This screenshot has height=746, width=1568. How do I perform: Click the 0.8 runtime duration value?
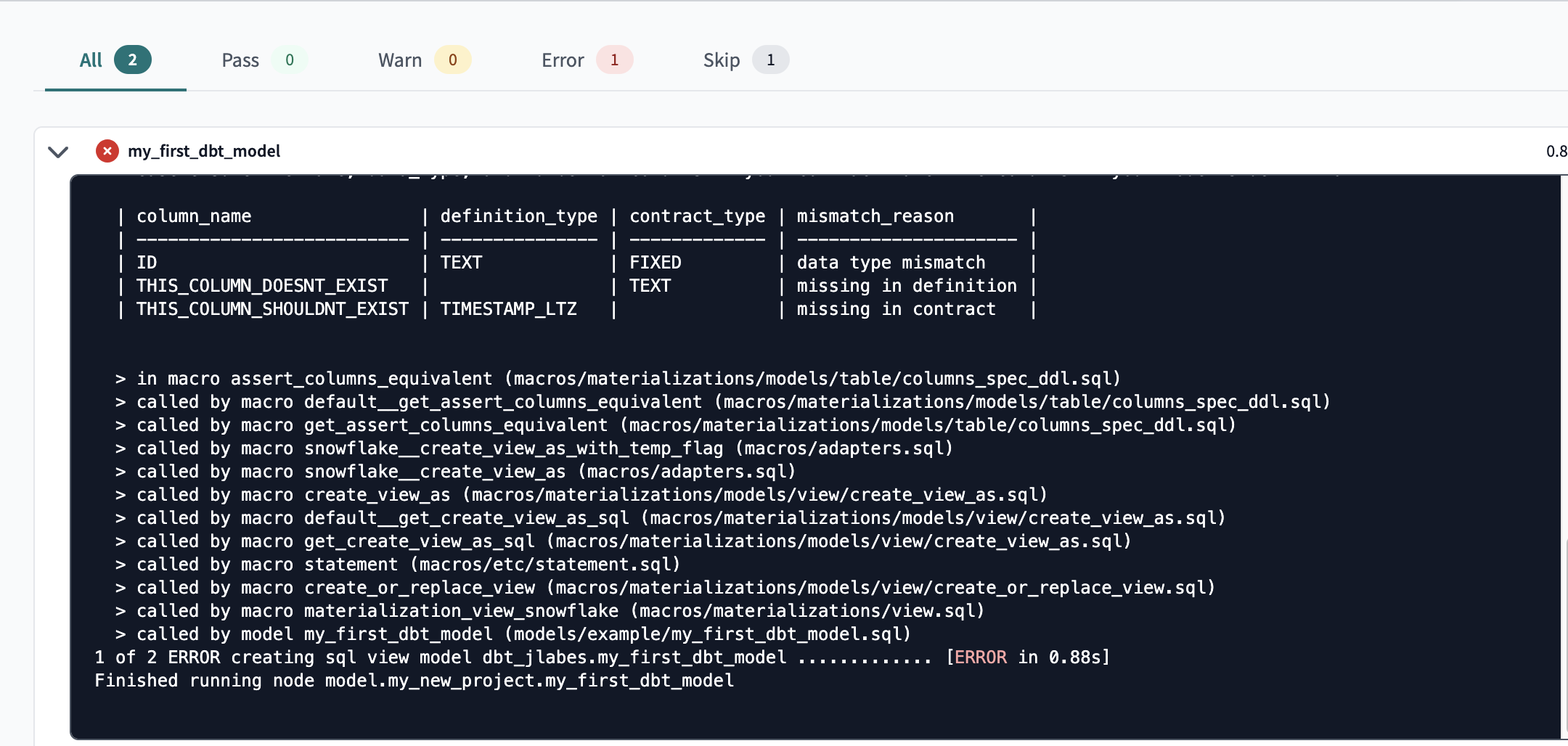(x=1556, y=151)
